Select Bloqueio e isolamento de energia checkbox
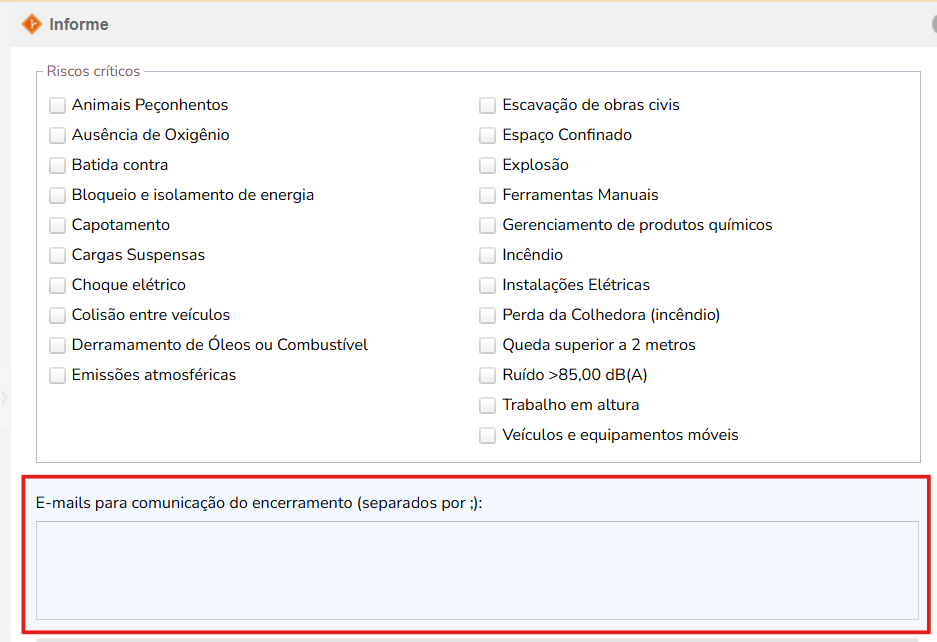 (58, 195)
